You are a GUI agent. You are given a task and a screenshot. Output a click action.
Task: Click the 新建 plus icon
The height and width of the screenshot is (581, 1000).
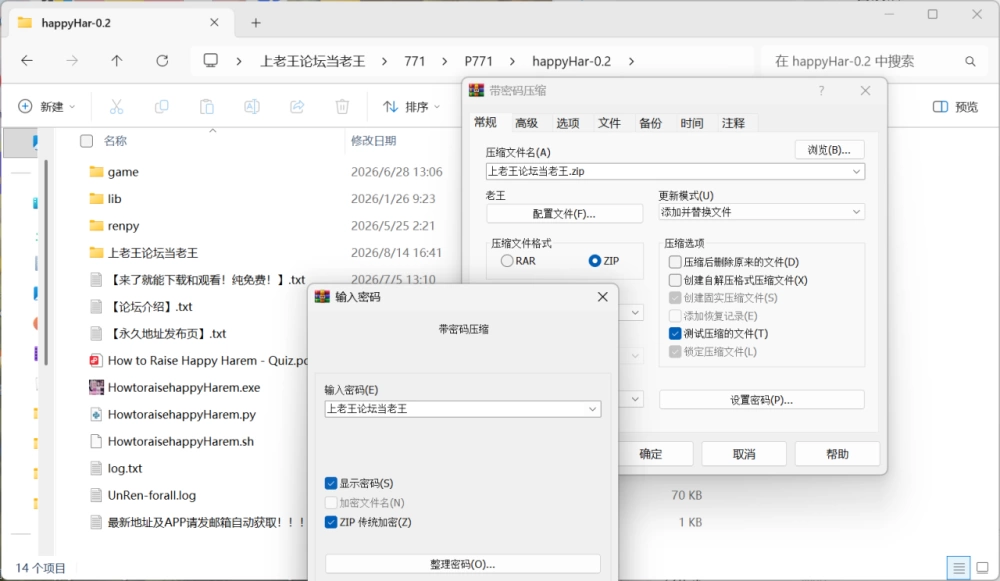[x=25, y=107]
